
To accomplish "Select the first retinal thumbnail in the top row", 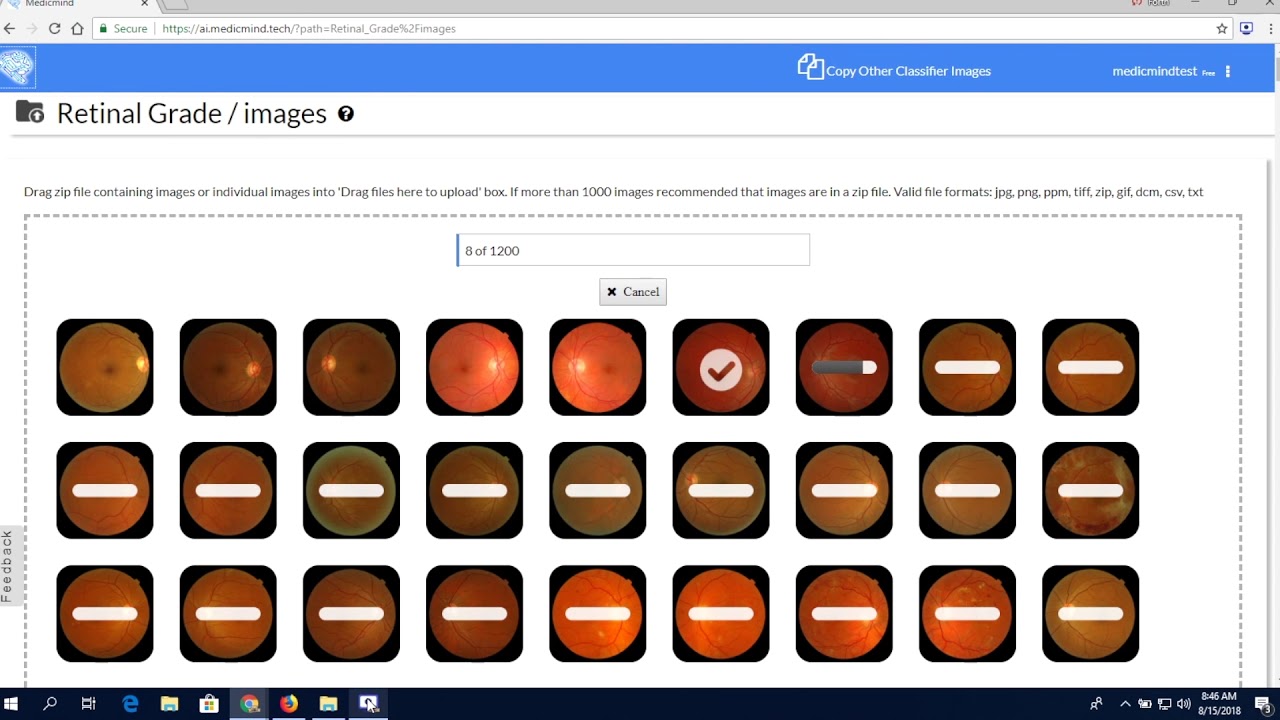I will (x=105, y=367).
